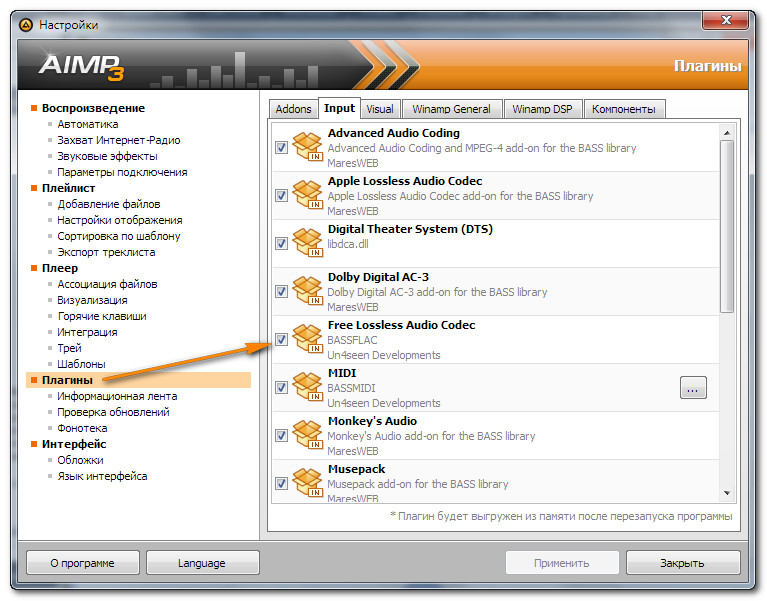Select Визуализация in the tree
The height and width of the screenshot is (601, 767).
point(92,300)
